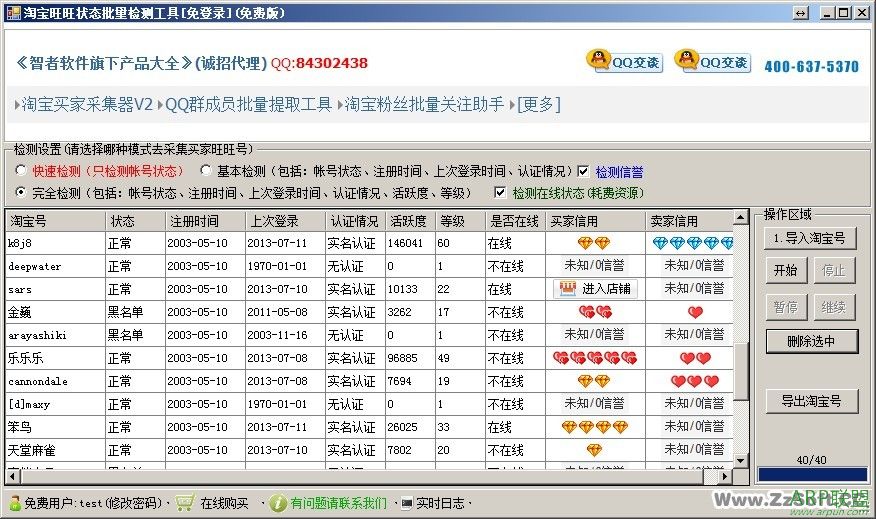This screenshot has width=876, height=519.
Task: Click the app icon in title bar
Action: pyautogui.click(x=13, y=12)
